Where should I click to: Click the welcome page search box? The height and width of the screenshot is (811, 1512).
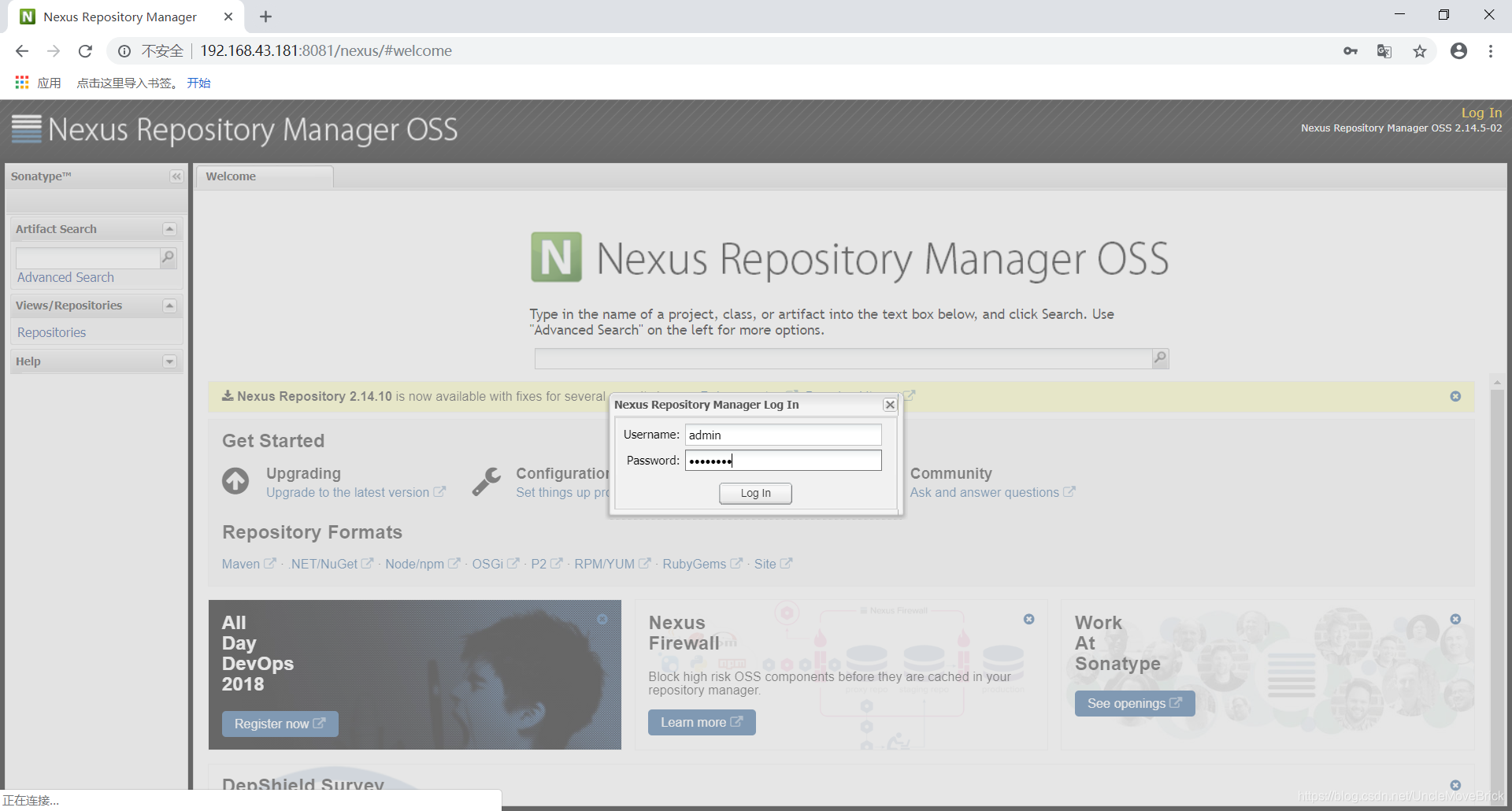(x=843, y=358)
